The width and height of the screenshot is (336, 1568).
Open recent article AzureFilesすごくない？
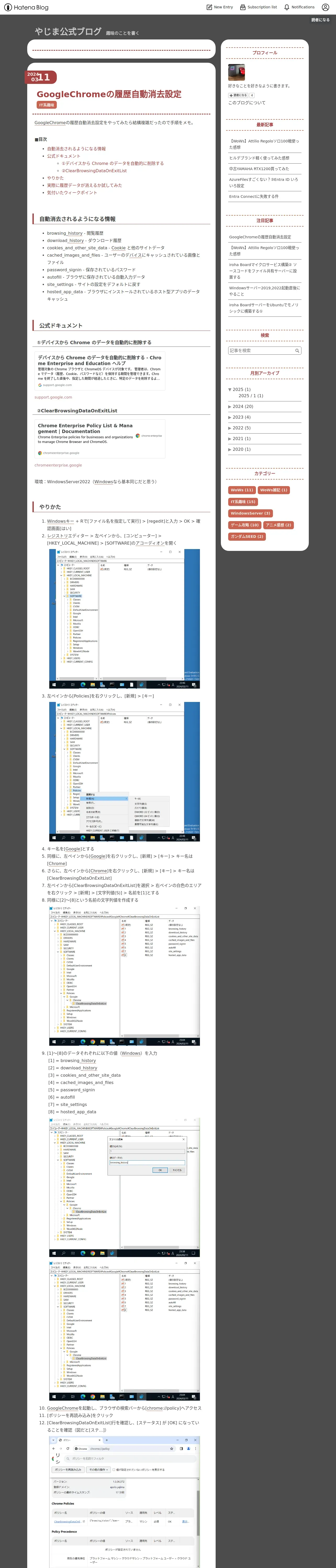[264, 183]
